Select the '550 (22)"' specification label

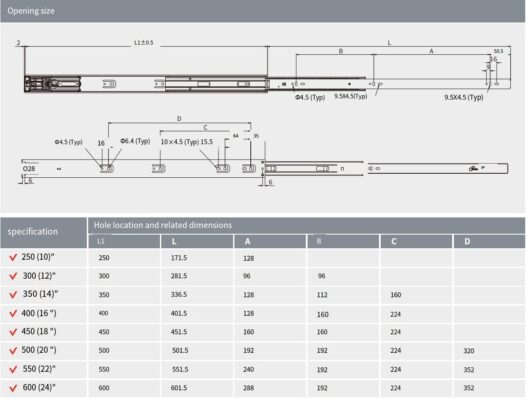[x=39, y=369]
